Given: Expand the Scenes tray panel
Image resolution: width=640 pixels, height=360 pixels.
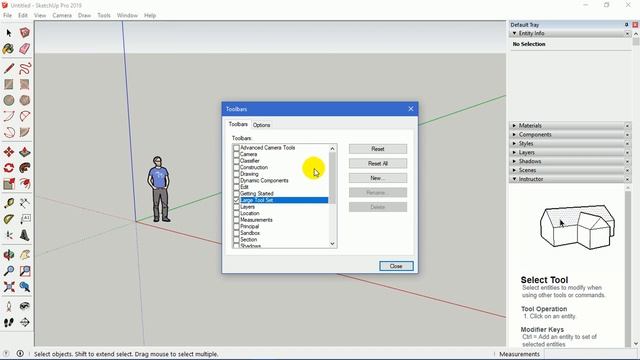Looking at the screenshot, I should point(514,170).
